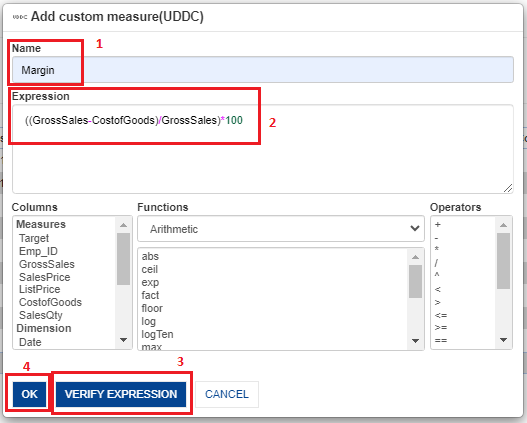
Task: Click the Operators list scroll down arrow
Action: click(x=503, y=340)
